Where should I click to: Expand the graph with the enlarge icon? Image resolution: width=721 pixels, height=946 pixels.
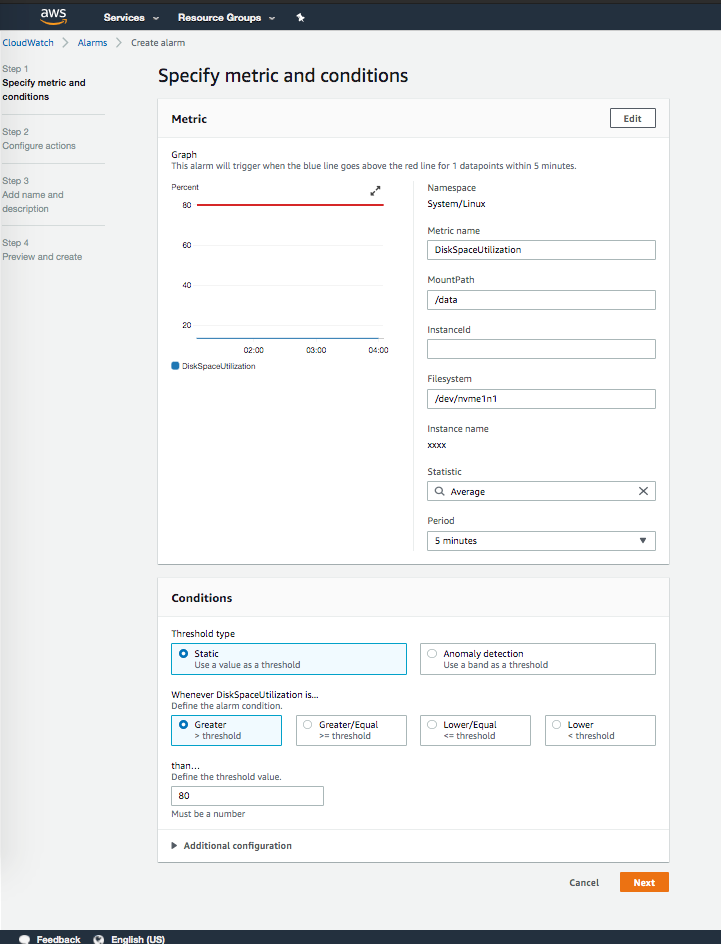click(x=375, y=190)
